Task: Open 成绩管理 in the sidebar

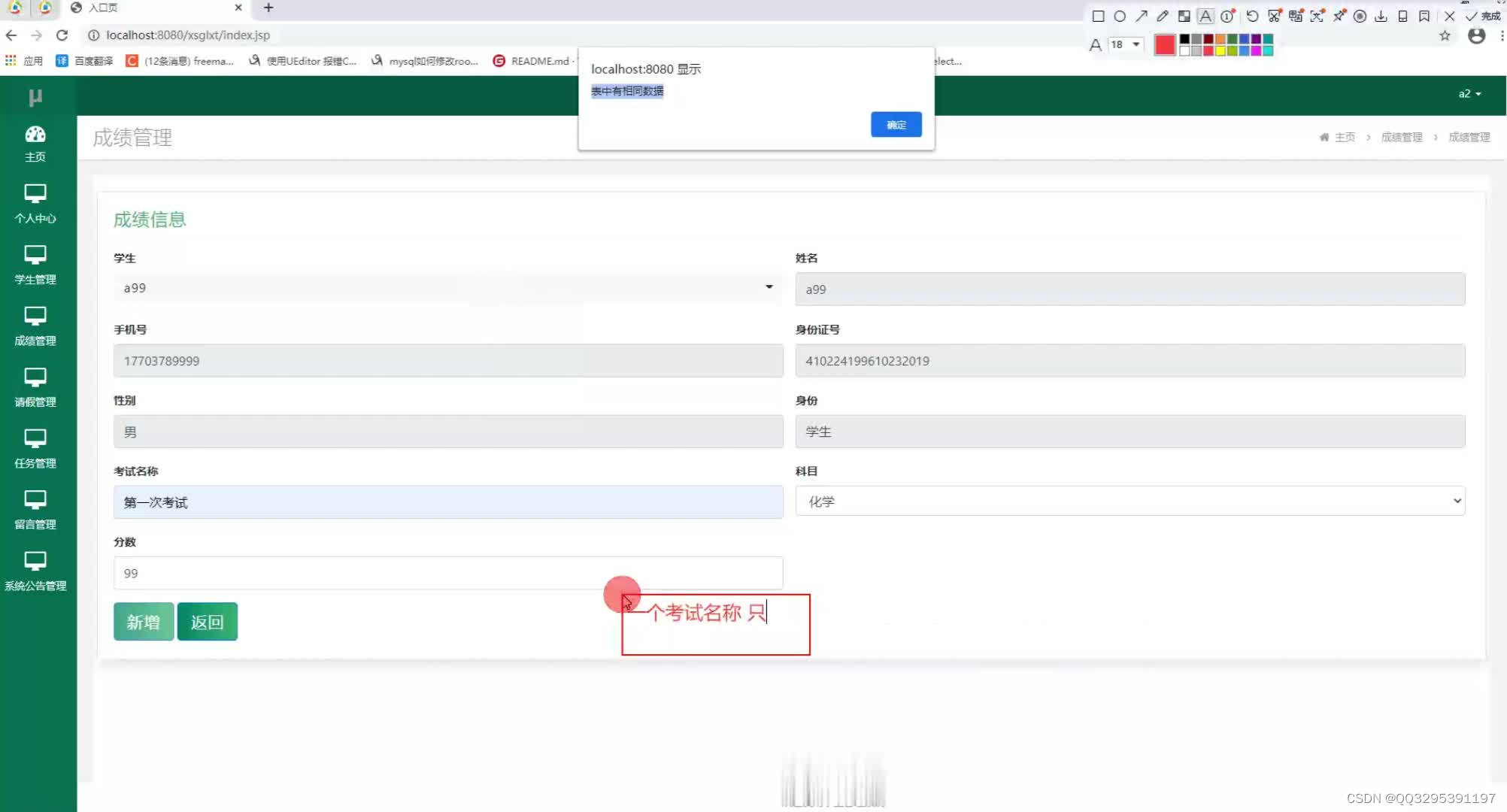Action: coord(35,326)
